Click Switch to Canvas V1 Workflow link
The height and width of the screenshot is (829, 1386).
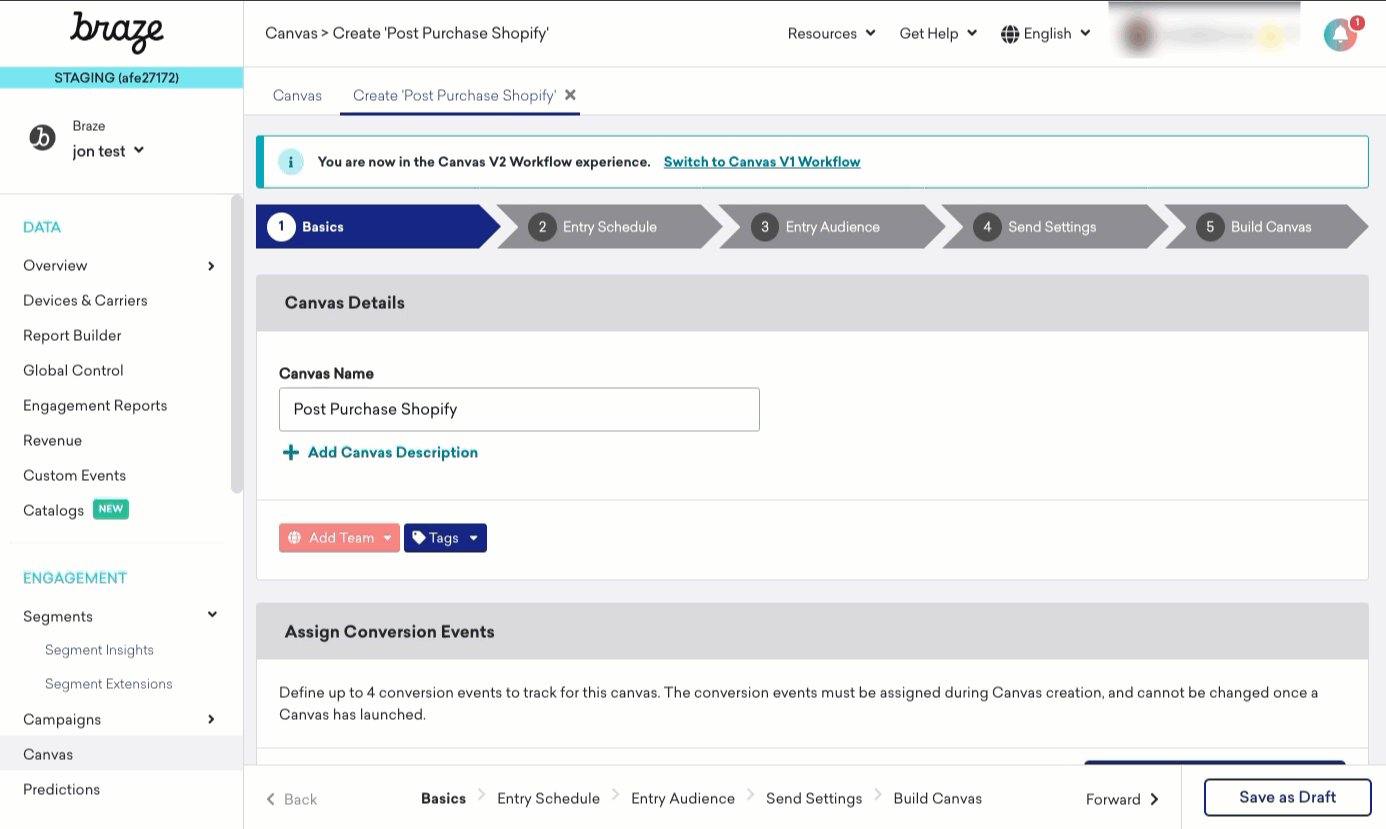tap(762, 162)
